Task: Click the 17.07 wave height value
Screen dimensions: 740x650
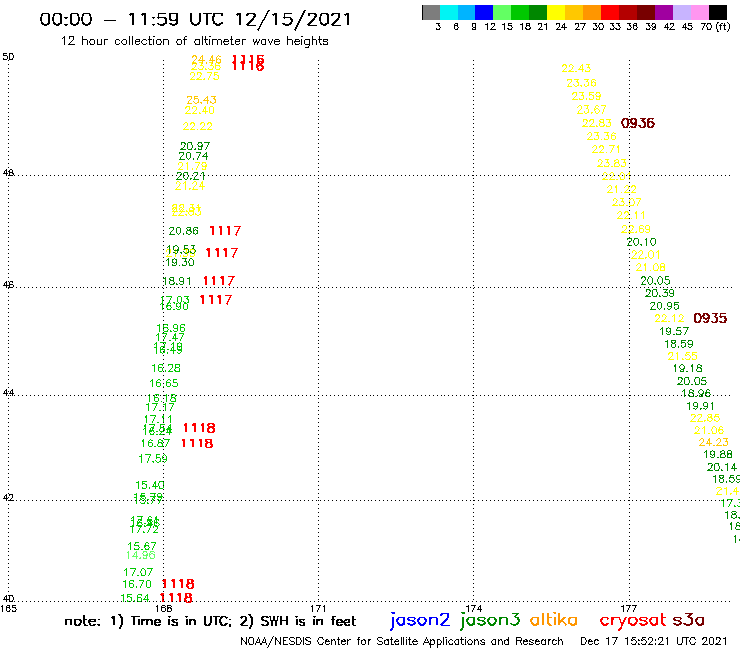Action: [x=138, y=573]
